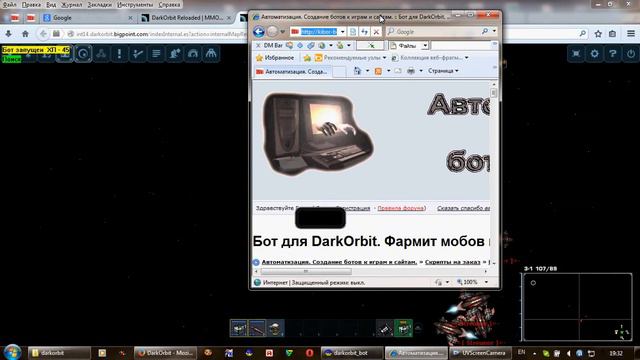Open Firefox Правка menu
The width and height of the screenshot is (640, 360).
(x=31, y=5)
